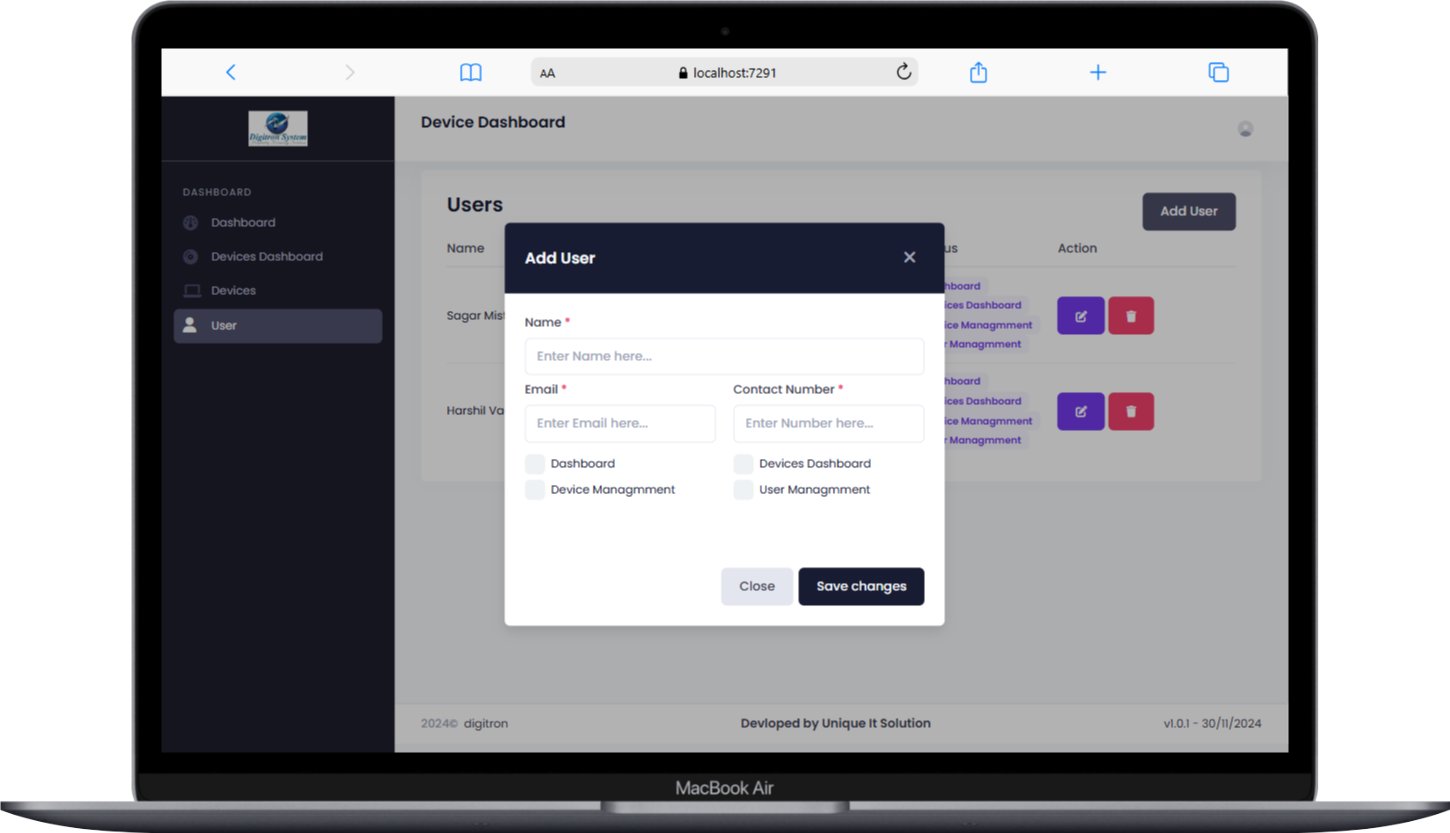
Task: Click the browser back arrow
Action: (x=231, y=72)
